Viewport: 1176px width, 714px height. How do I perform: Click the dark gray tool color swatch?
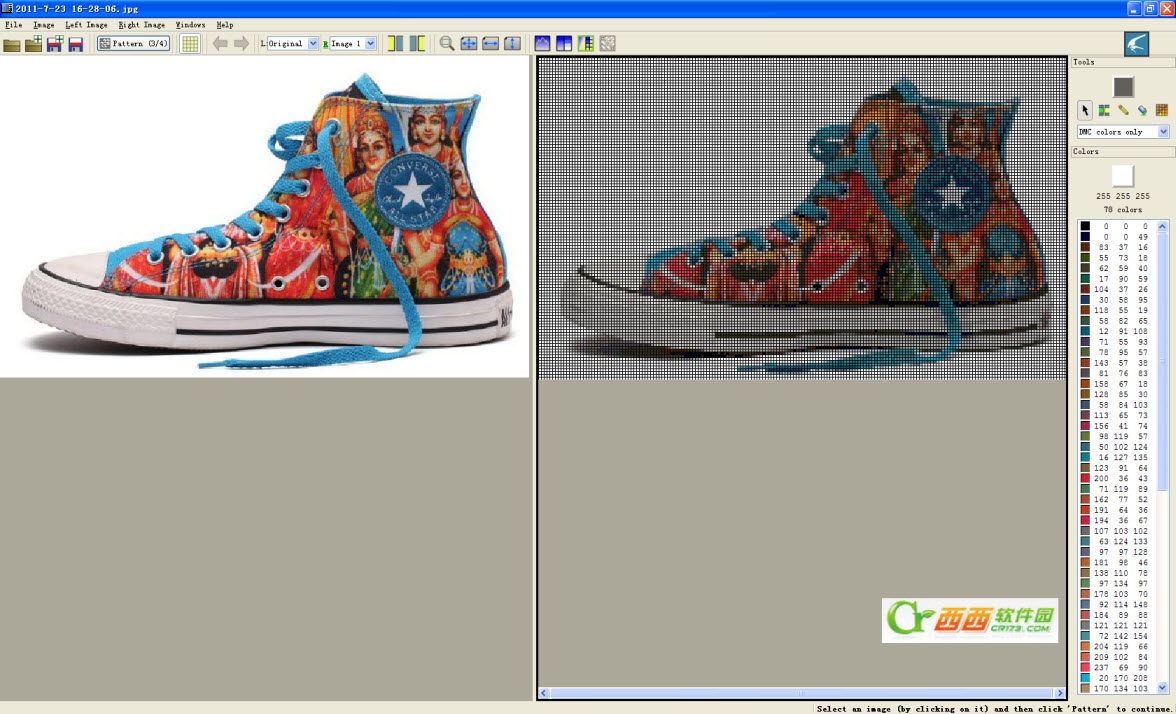[1123, 87]
